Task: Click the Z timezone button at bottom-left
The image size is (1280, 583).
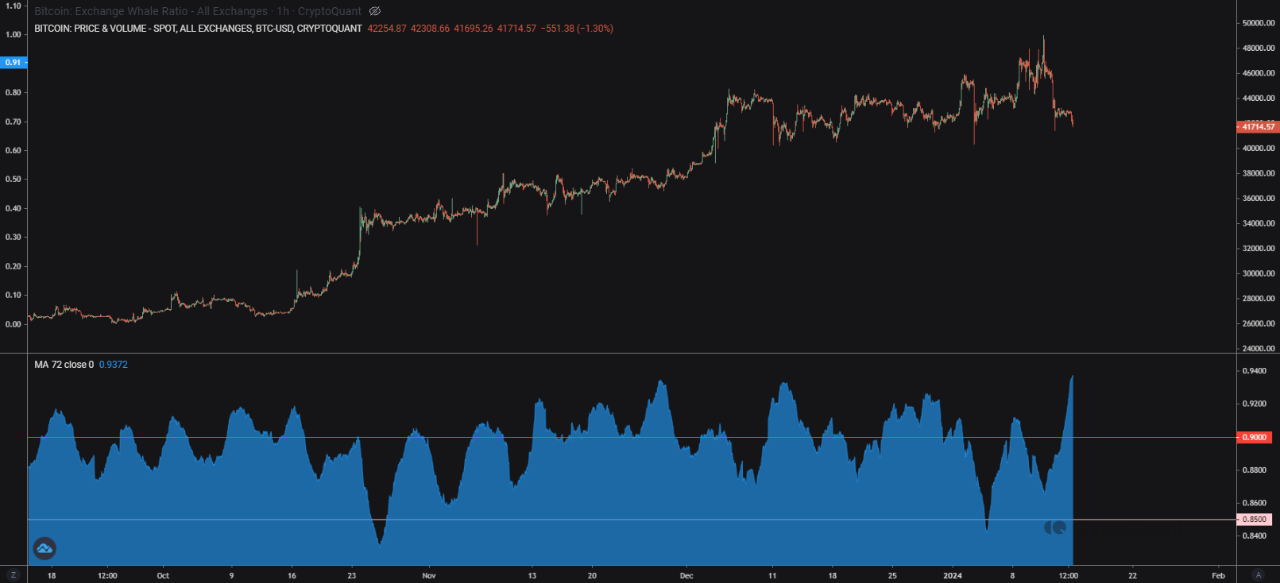Action: point(14,575)
